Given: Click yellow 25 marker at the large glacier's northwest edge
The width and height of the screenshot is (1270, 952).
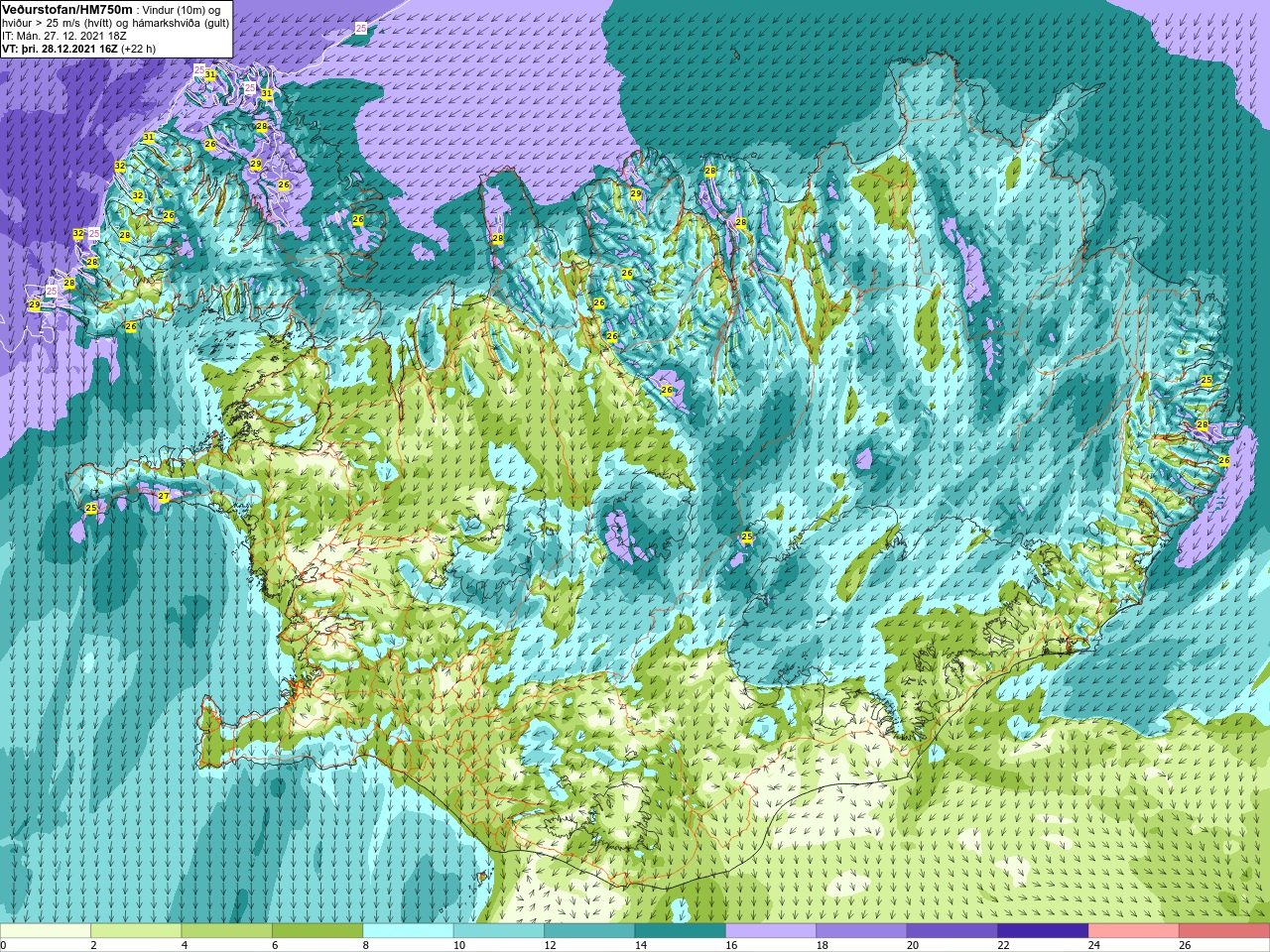Looking at the screenshot, I should click(747, 536).
